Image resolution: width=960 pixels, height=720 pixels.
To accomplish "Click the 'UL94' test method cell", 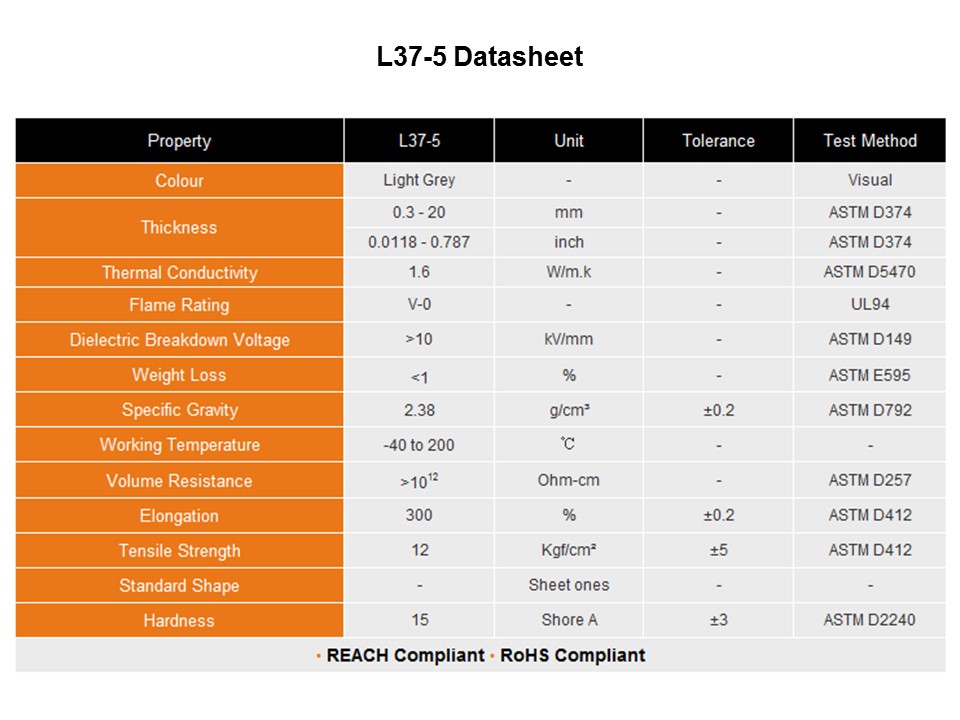I will (x=870, y=304).
